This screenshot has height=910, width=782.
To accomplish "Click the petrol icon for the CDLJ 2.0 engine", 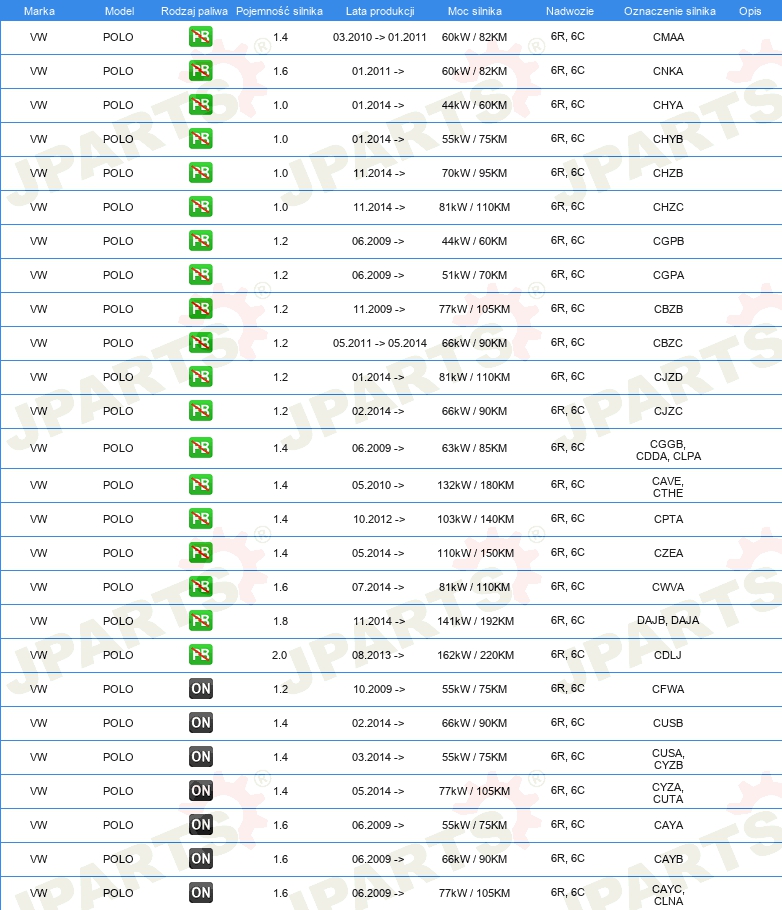I will coord(200,655).
